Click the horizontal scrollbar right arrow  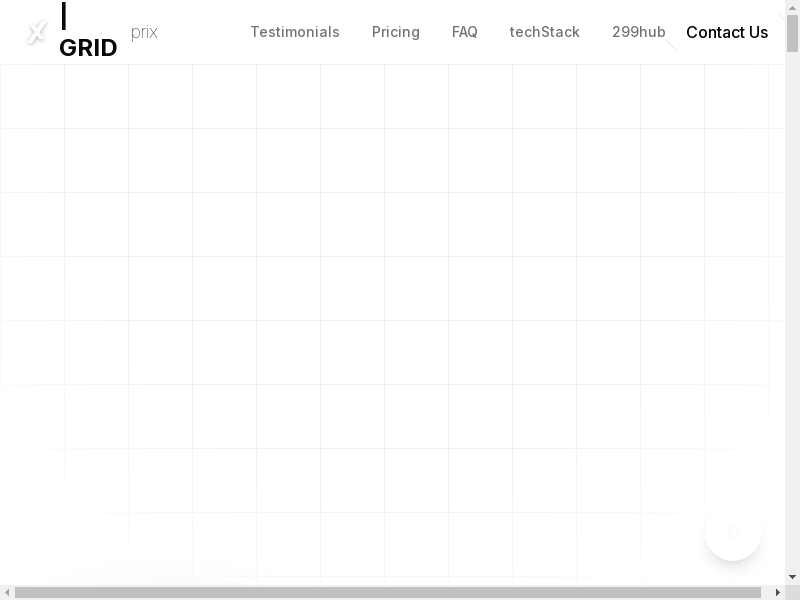777,592
